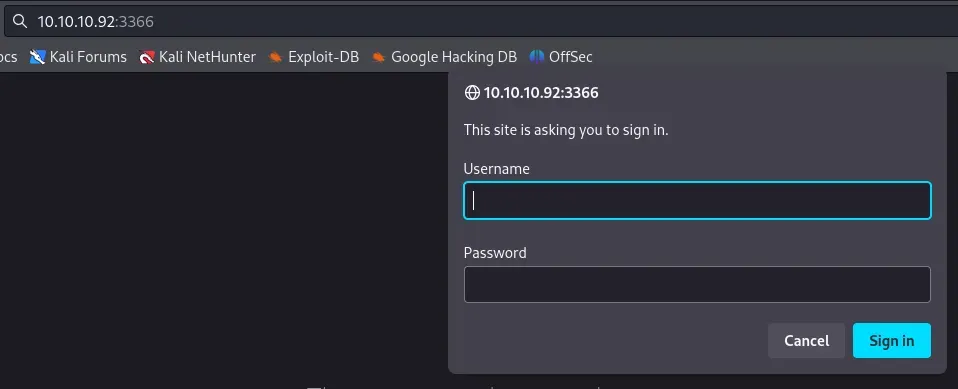The height and width of the screenshot is (389, 958).
Task: Click the dialog host heading 10.10.10.92:3366
Action: (541, 93)
